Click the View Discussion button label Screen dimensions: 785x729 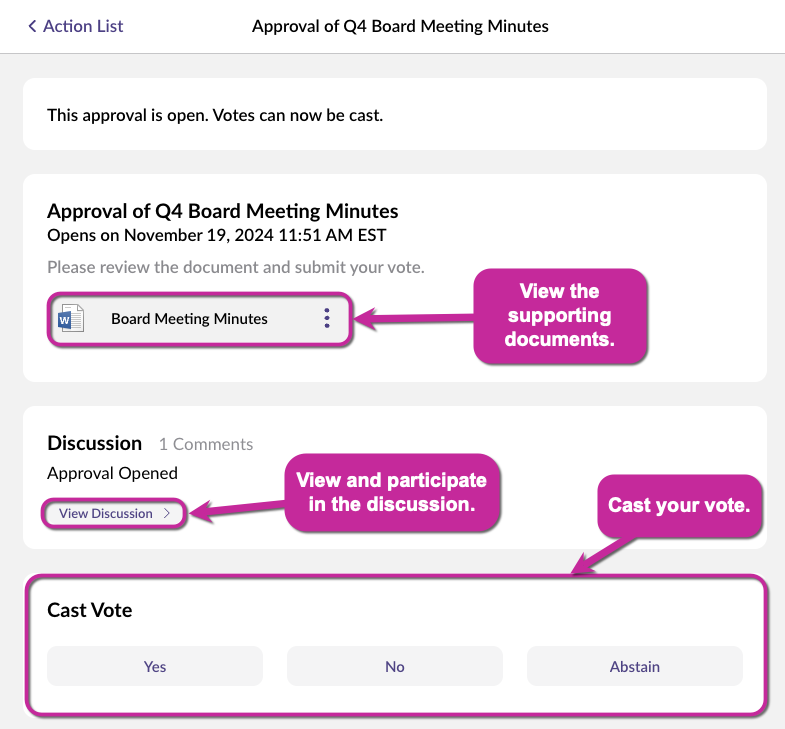click(106, 513)
